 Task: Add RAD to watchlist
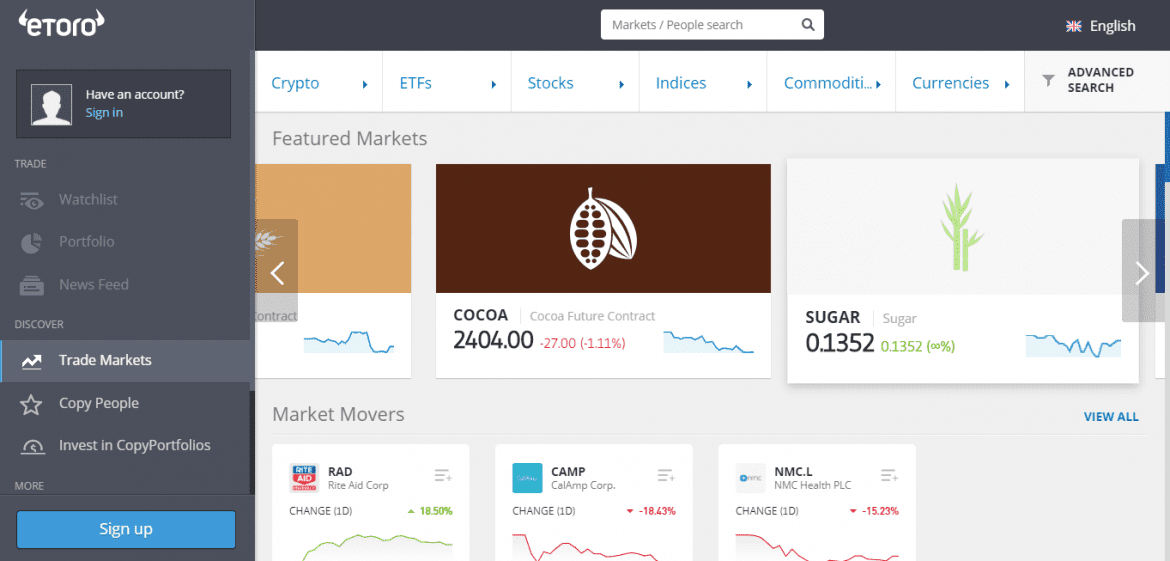[x=443, y=475]
